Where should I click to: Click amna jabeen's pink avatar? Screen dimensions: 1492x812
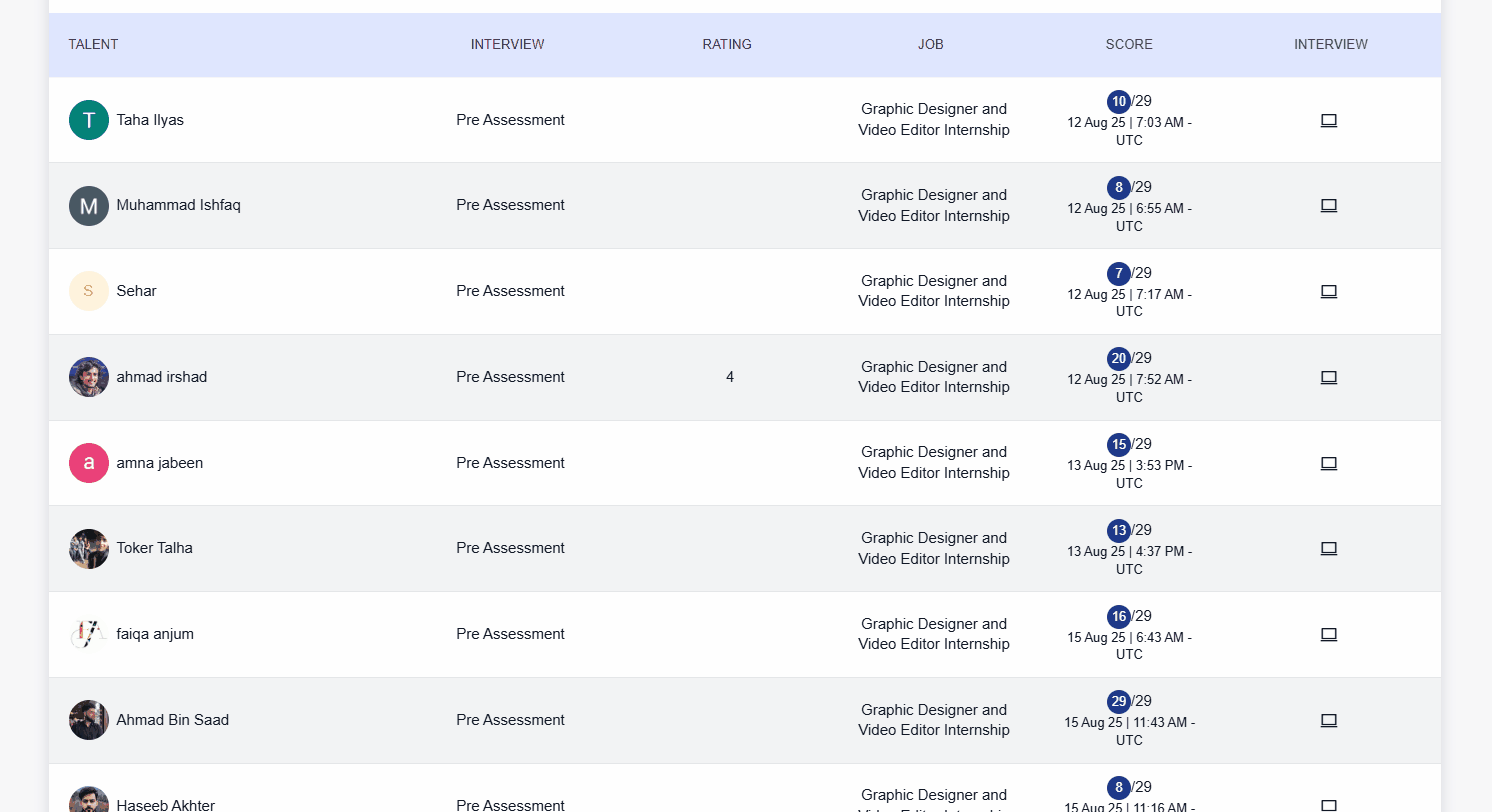89,463
